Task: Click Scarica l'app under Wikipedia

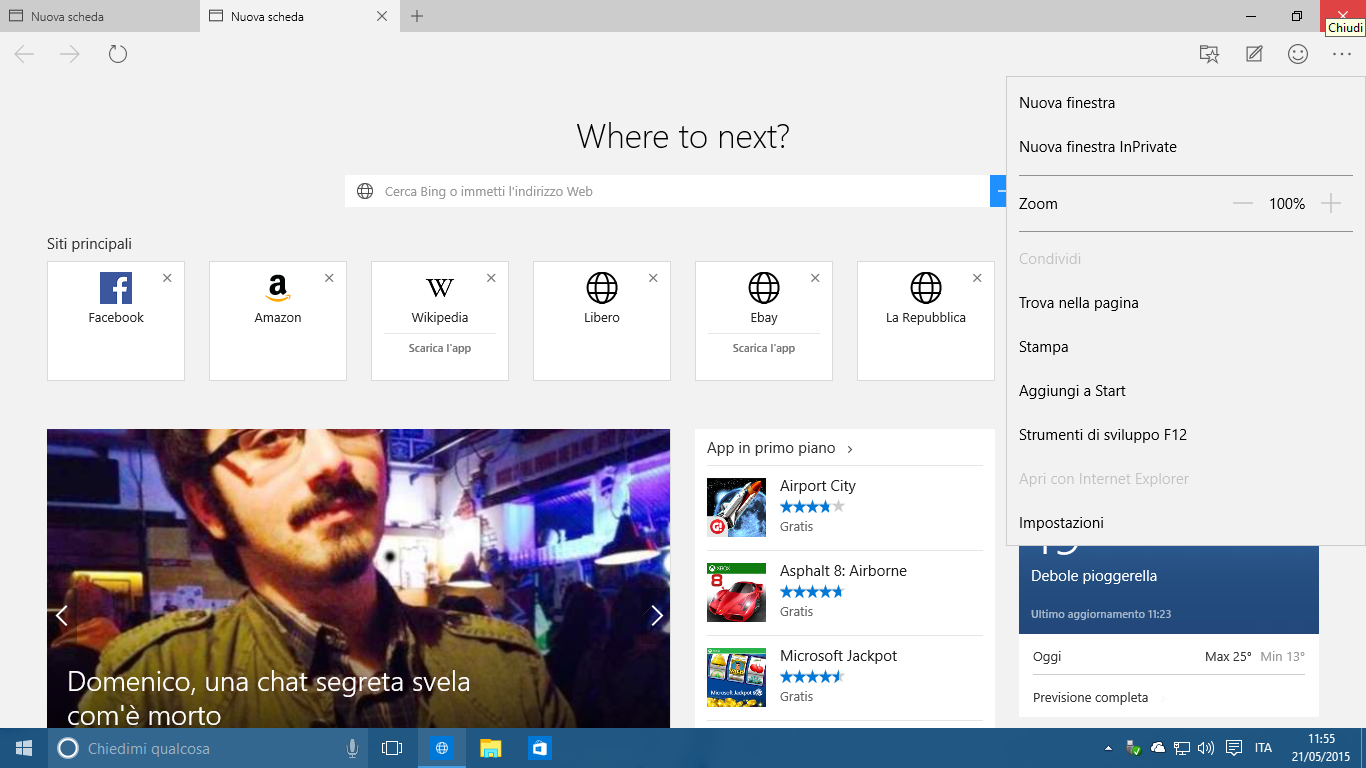Action: coord(440,348)
